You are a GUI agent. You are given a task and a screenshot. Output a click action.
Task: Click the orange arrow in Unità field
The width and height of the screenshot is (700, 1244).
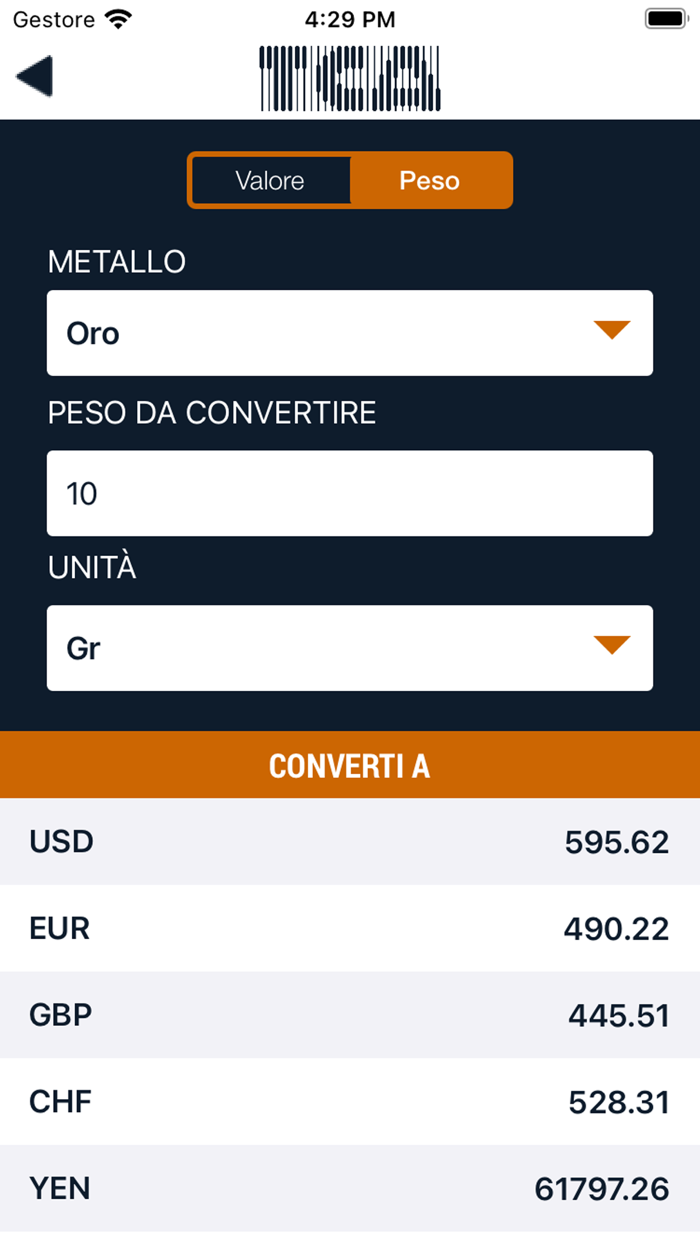[x=611, y=646]
